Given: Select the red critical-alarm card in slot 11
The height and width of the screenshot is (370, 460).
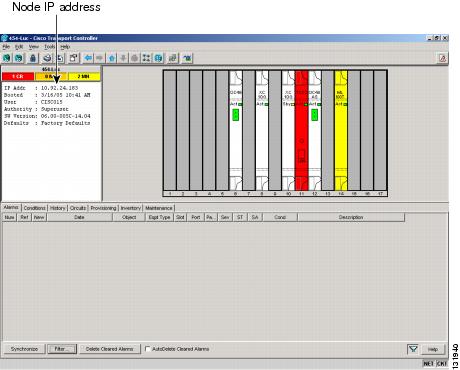Looking at the screenshot, I should click(301, 130).
